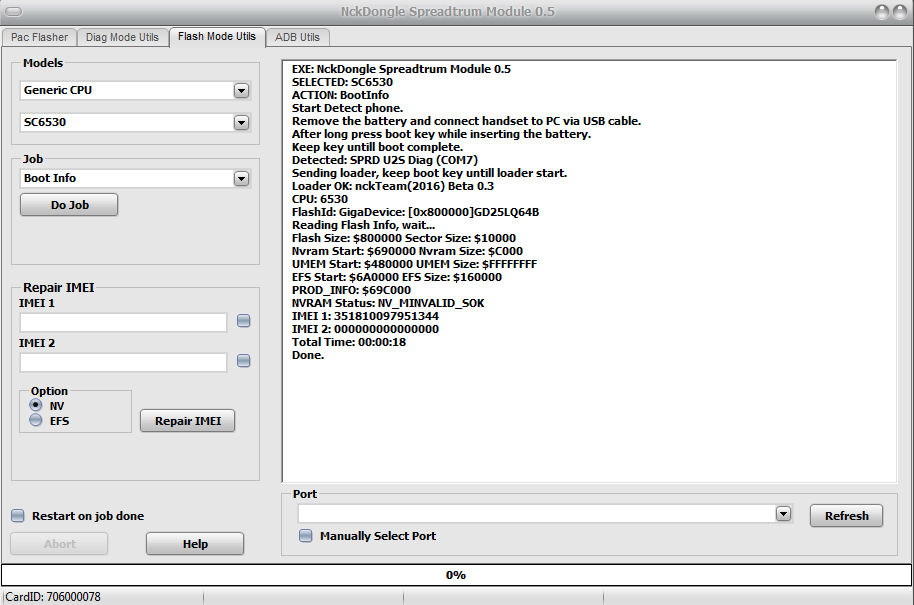The height and width of the screenshot is (605, 914).
Task: Select the NV option radio button
Action: coord(36,405)
